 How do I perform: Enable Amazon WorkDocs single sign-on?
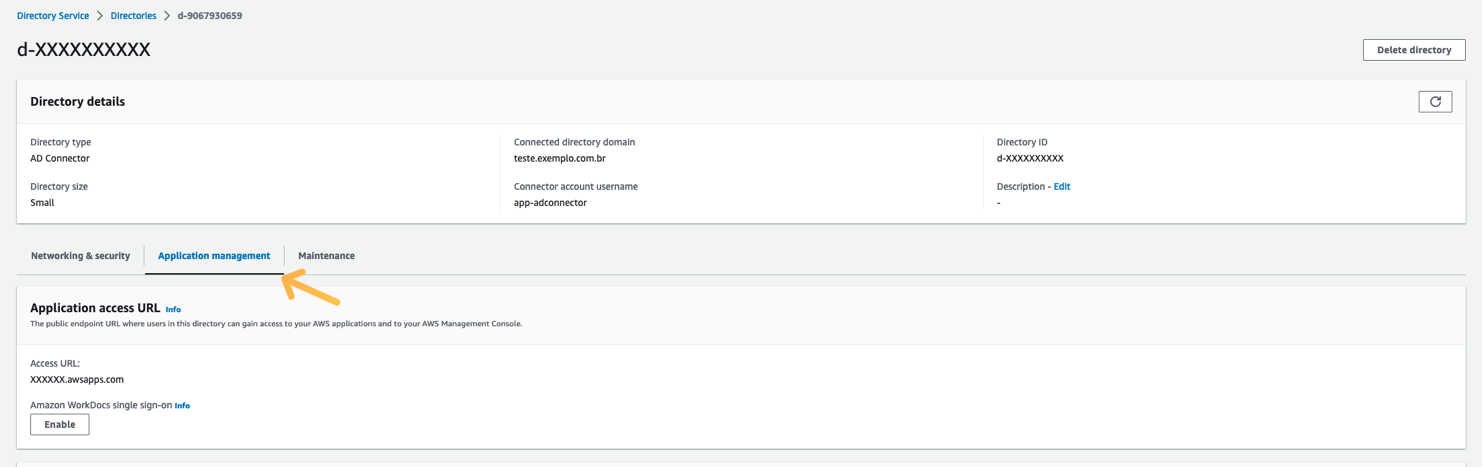[x=60, y=425]
